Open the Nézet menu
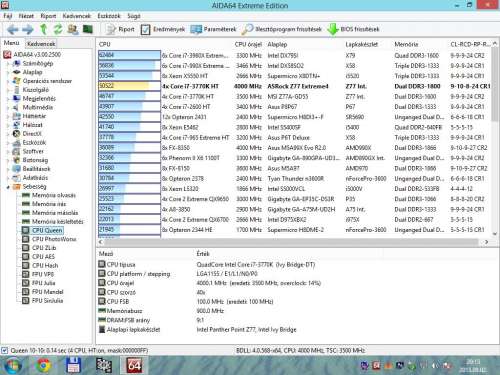 [x=26, y=16]
